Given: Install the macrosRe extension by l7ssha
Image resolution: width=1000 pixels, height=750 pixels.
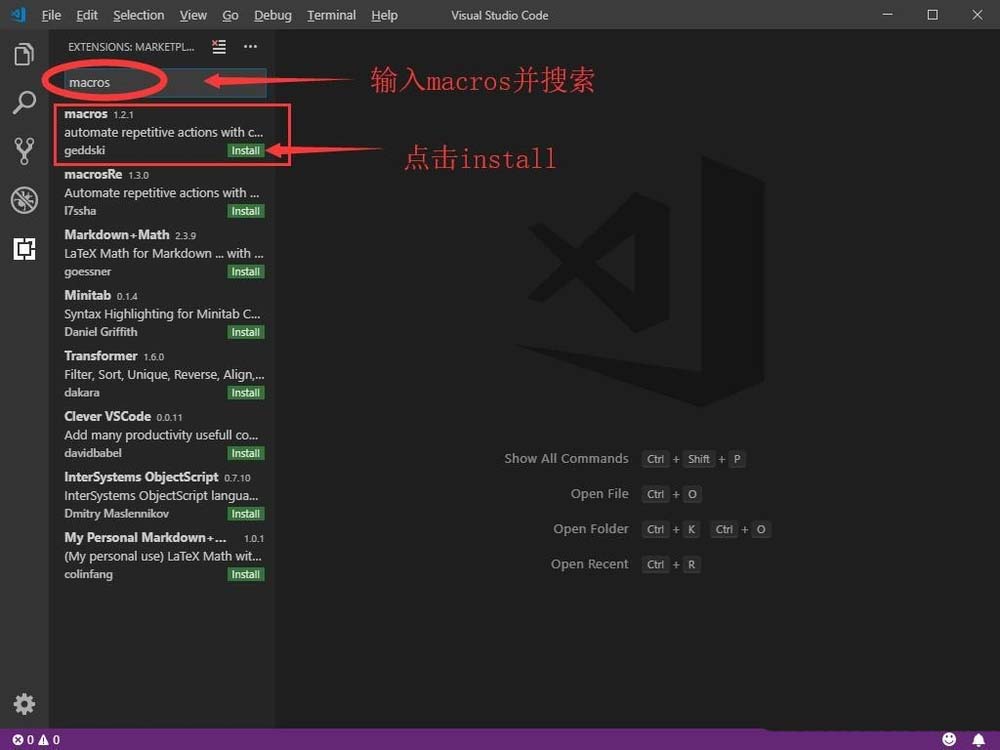Looking at the screenshot, I should (x=245, y=211).
